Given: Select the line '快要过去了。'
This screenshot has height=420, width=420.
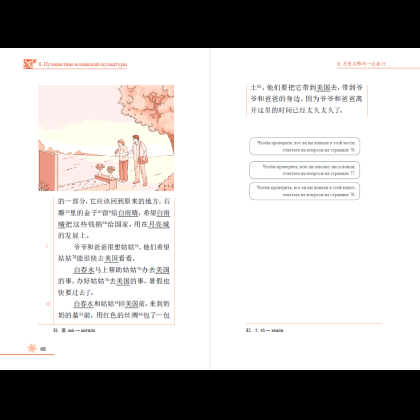Looking at the screenshot, I should click(x=76, y=293).
